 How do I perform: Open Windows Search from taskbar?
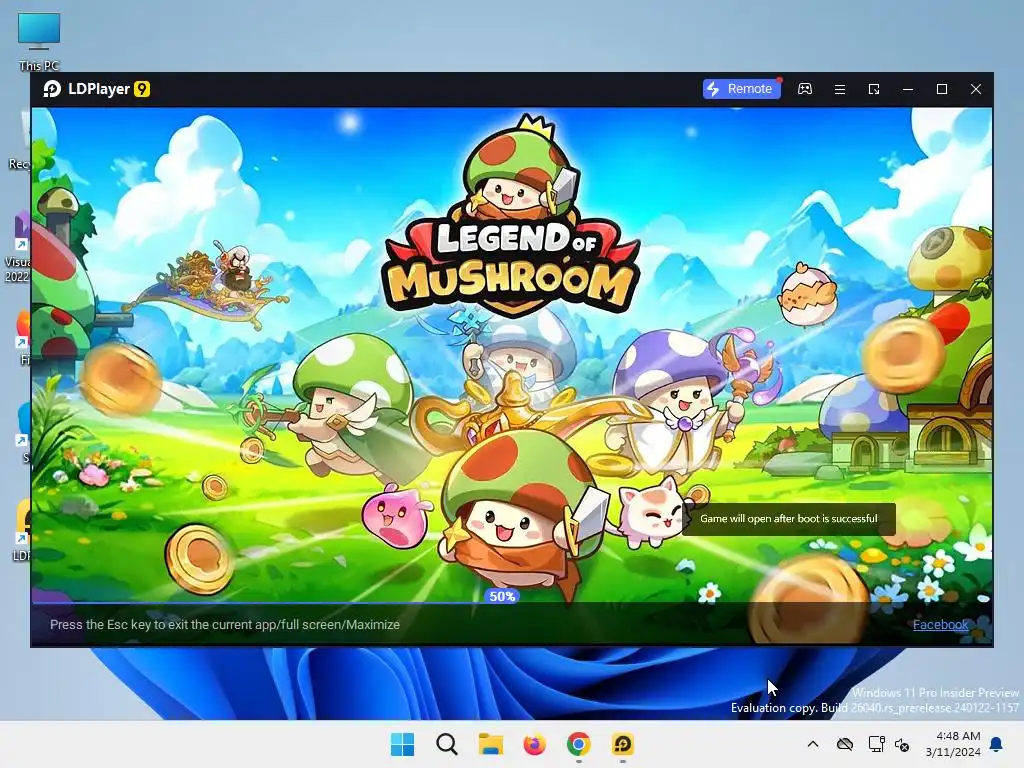pos(447,744)
